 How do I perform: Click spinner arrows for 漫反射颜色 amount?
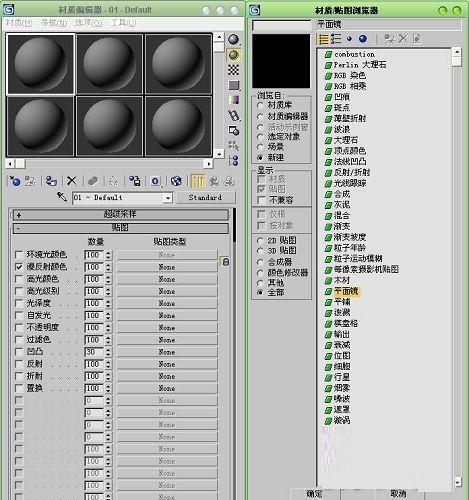point(108,267)
